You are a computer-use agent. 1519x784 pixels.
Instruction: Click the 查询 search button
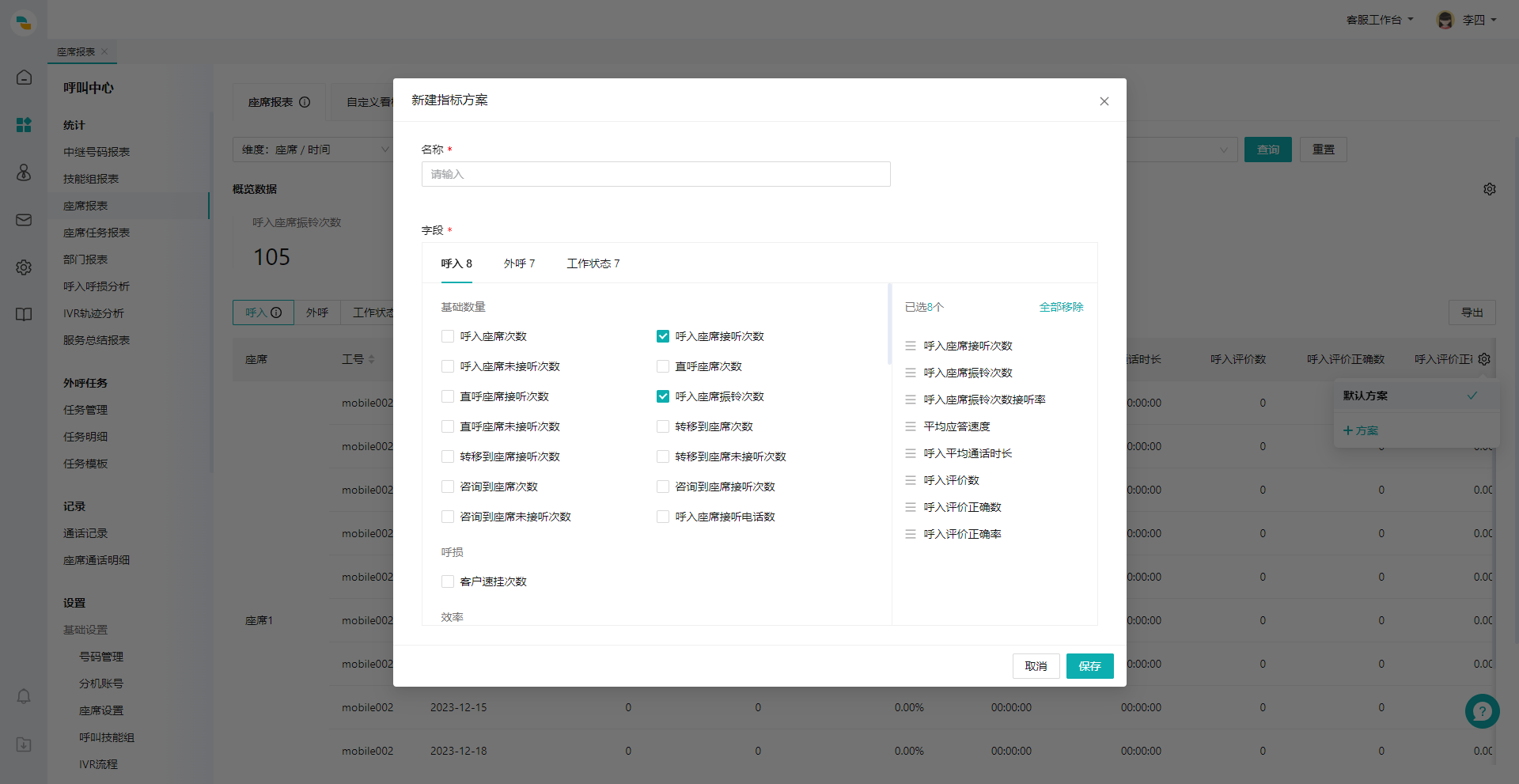[x=1267, y=150]
